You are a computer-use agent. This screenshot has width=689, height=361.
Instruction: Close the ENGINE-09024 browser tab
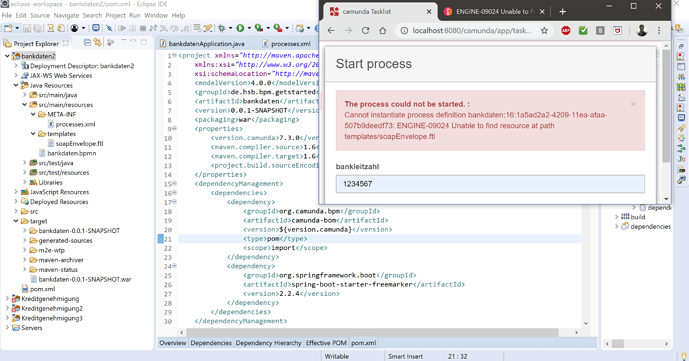(542, 12)
